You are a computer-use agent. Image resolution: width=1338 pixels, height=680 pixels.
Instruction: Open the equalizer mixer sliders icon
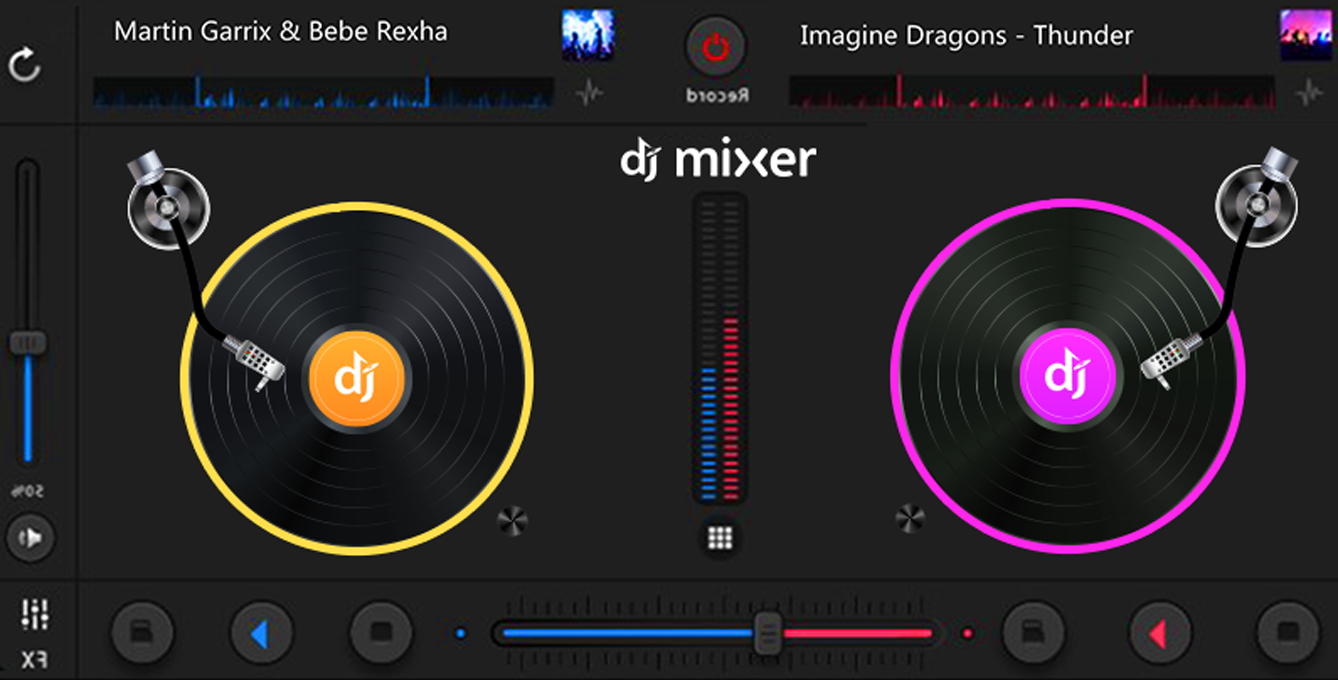click(x=35, y=614)
